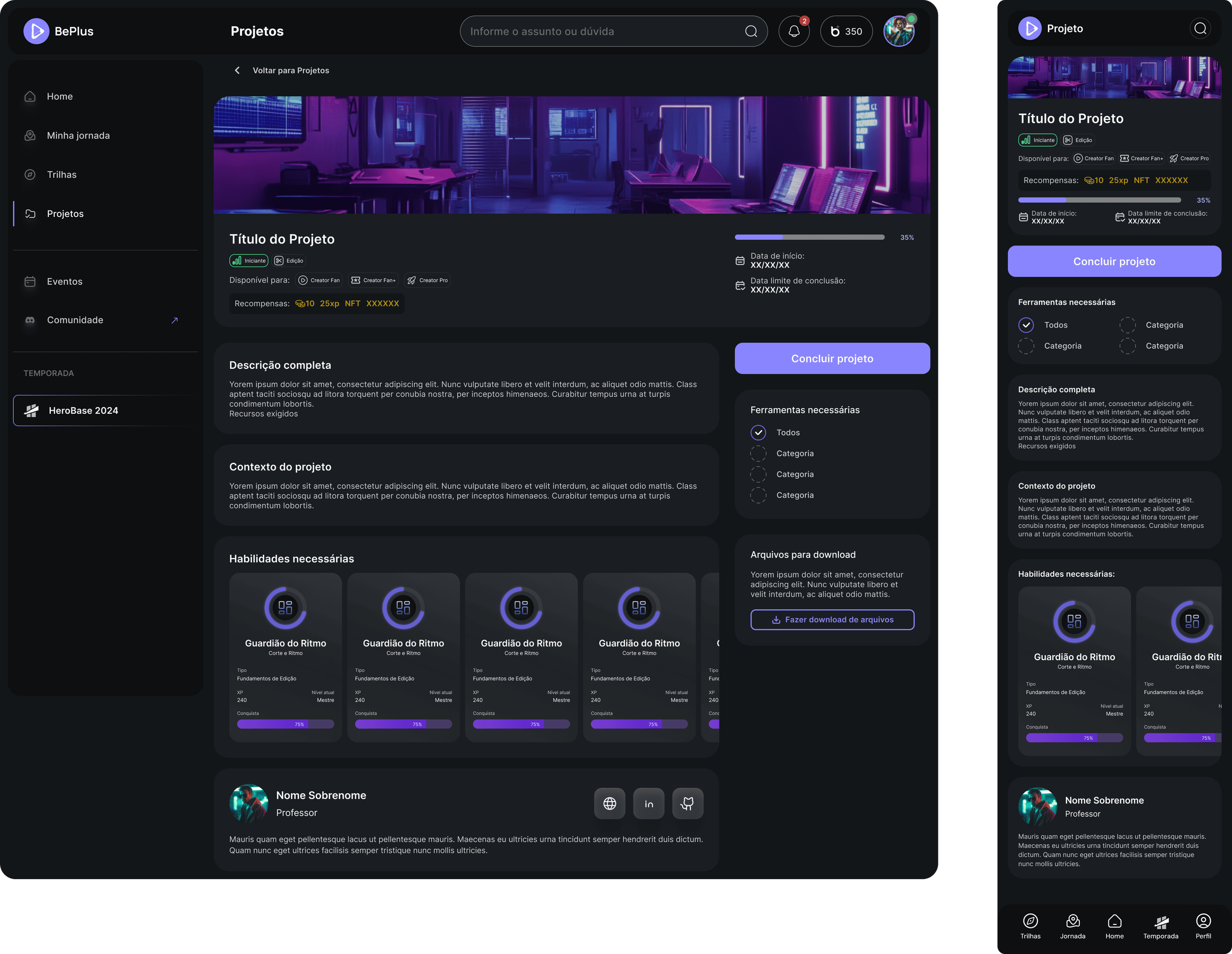Tap Perfil icon in mobile bottom bar
Image resolution: width=1232 pixels, height=954 pixels.
(x=1202, y=921)
